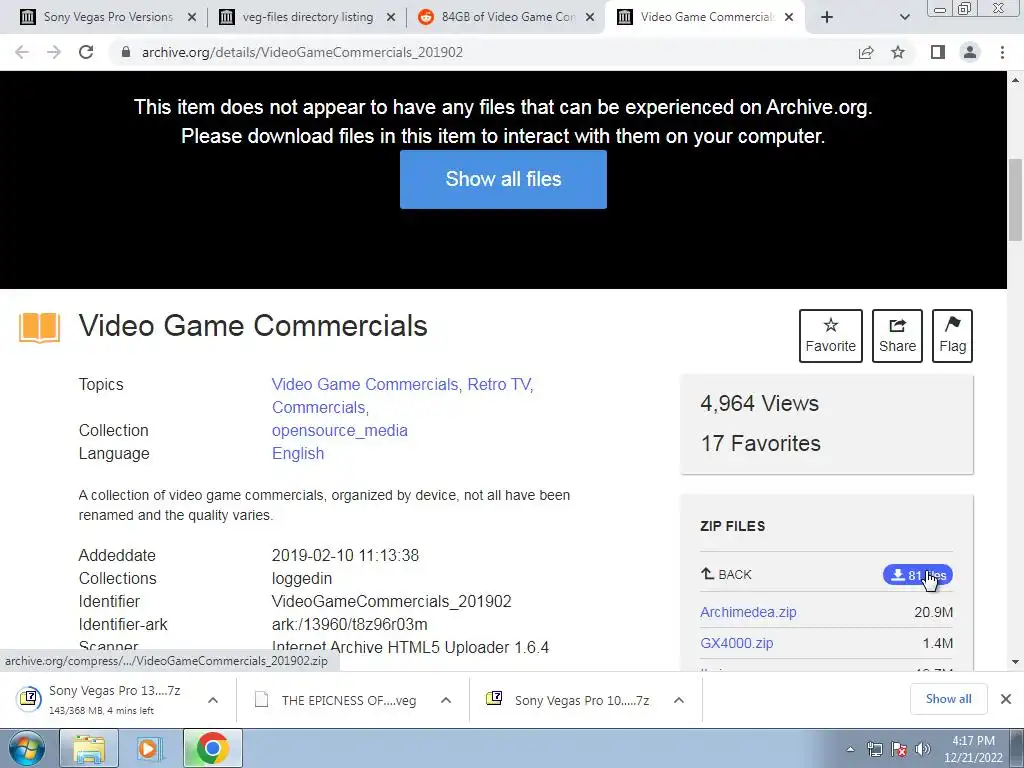
Task: Open the Chrome profile avatar
Action: [970, 52]
